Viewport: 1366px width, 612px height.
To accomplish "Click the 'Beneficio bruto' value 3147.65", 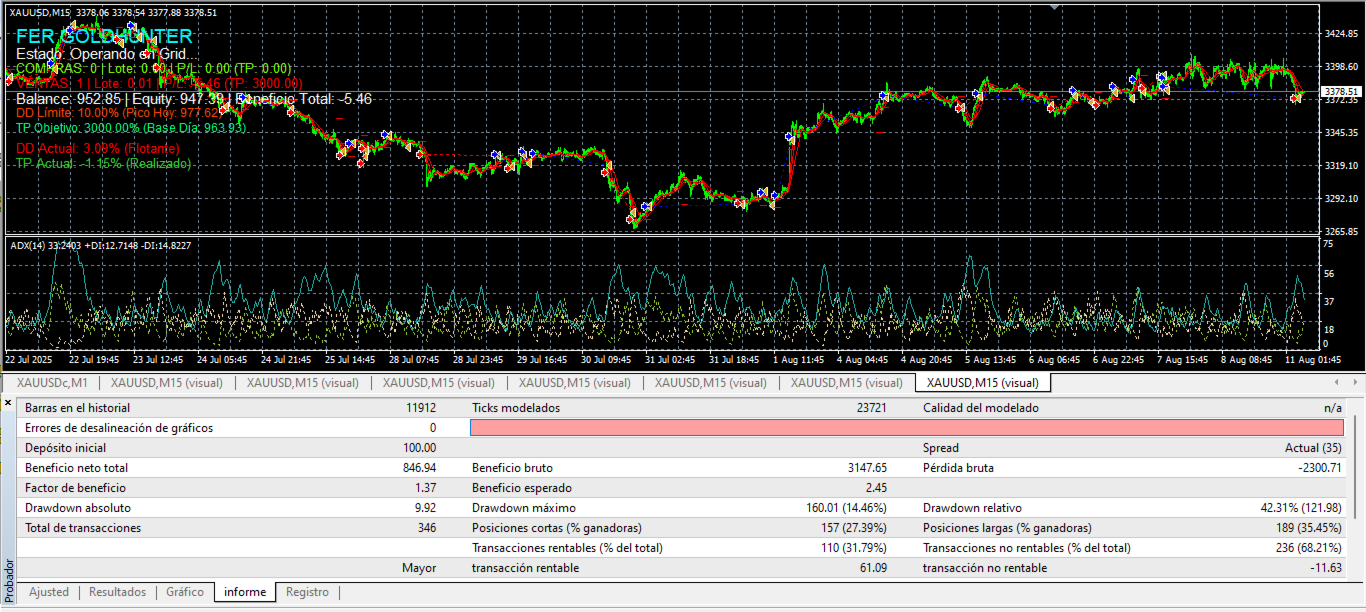I will click(x=867, y=468).
